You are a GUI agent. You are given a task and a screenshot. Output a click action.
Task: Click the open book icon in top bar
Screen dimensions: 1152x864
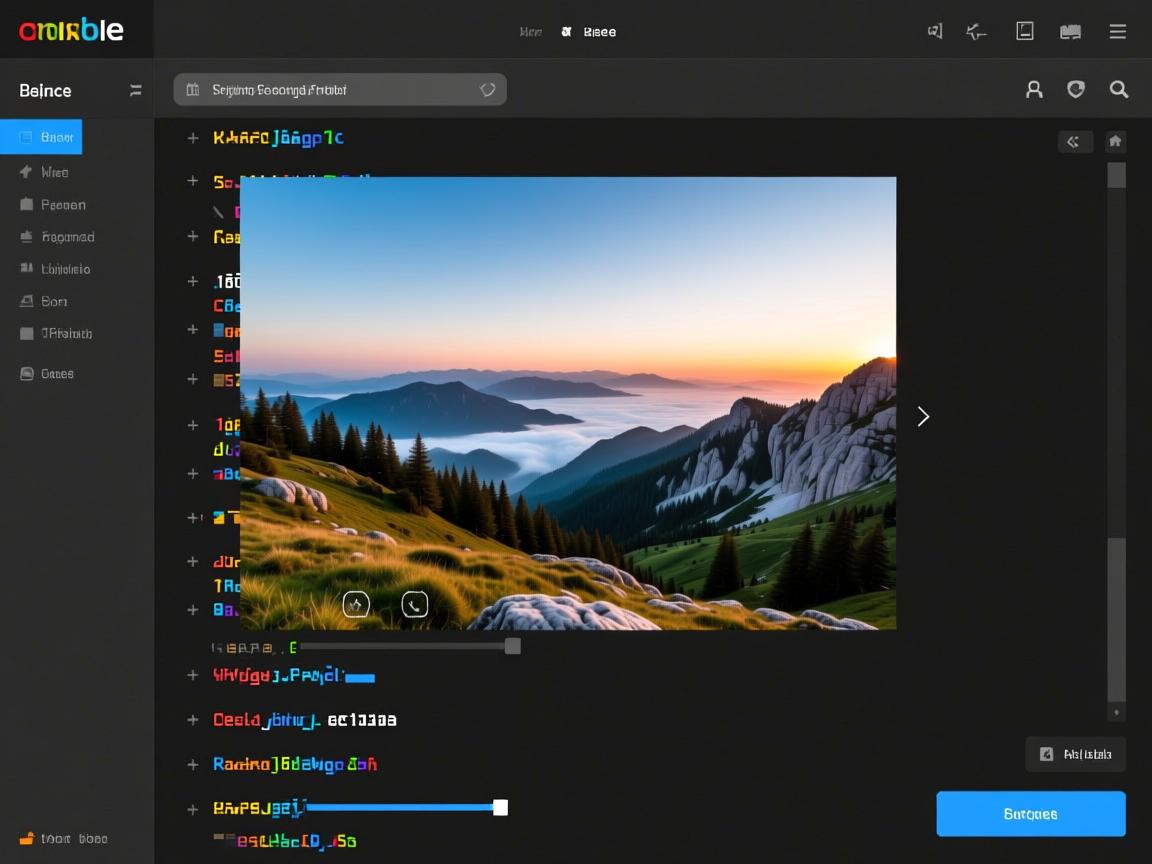click(1070, 32)
